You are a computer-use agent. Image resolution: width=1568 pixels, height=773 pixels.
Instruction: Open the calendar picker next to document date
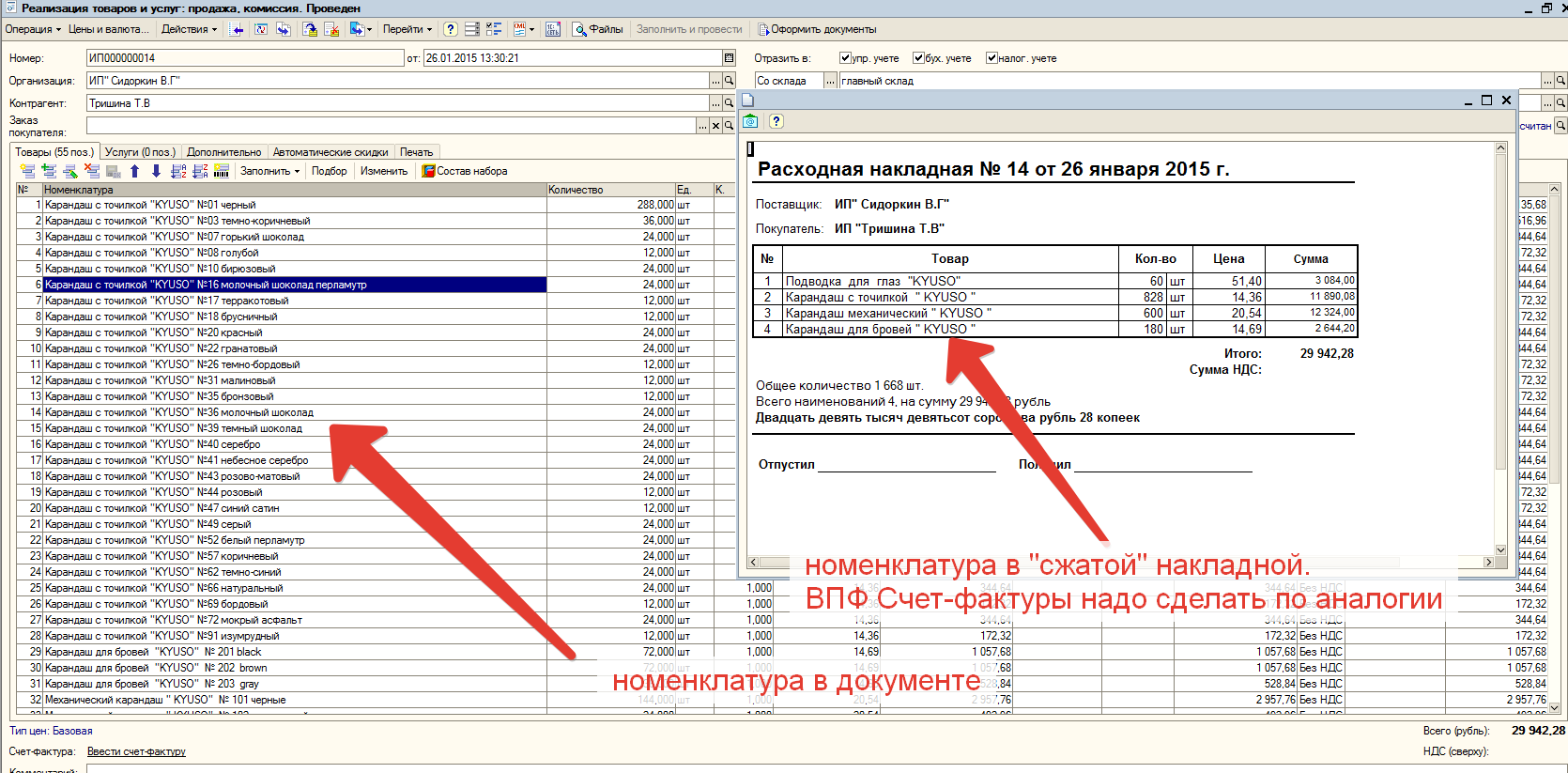pyautogui.click(x=729, y=58)
